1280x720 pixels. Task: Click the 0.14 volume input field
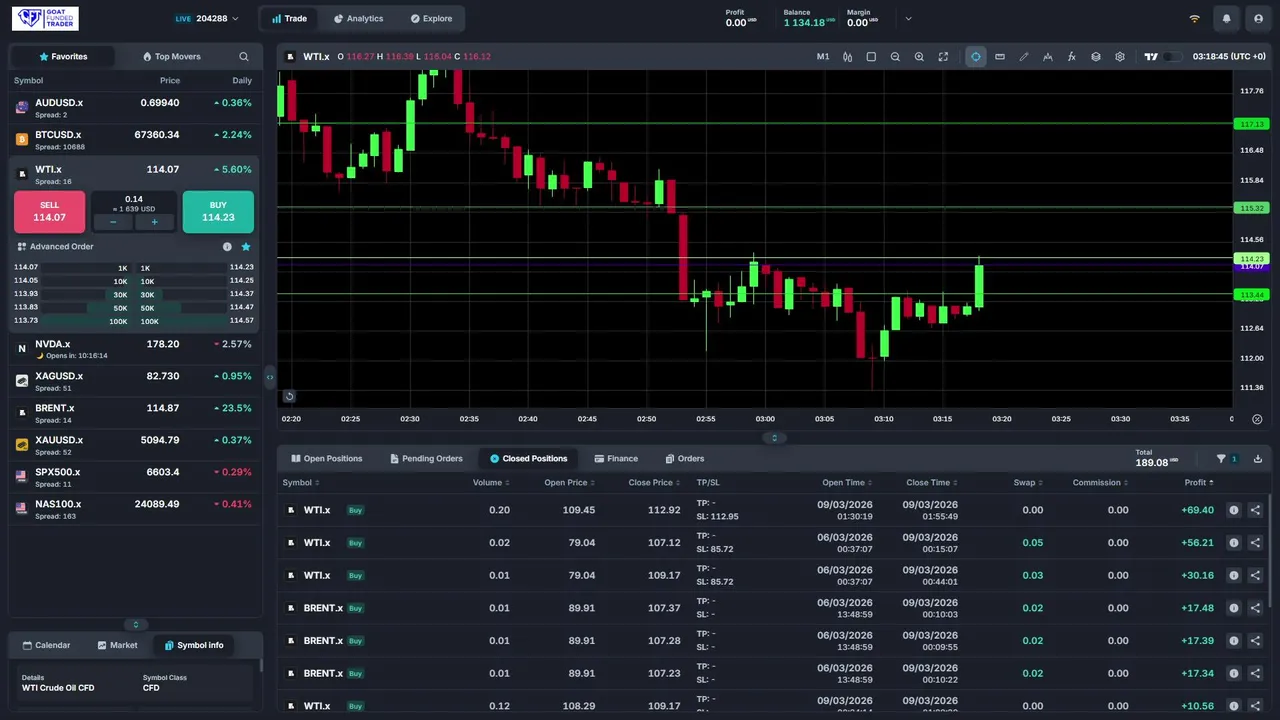click(x=134, y=199)
